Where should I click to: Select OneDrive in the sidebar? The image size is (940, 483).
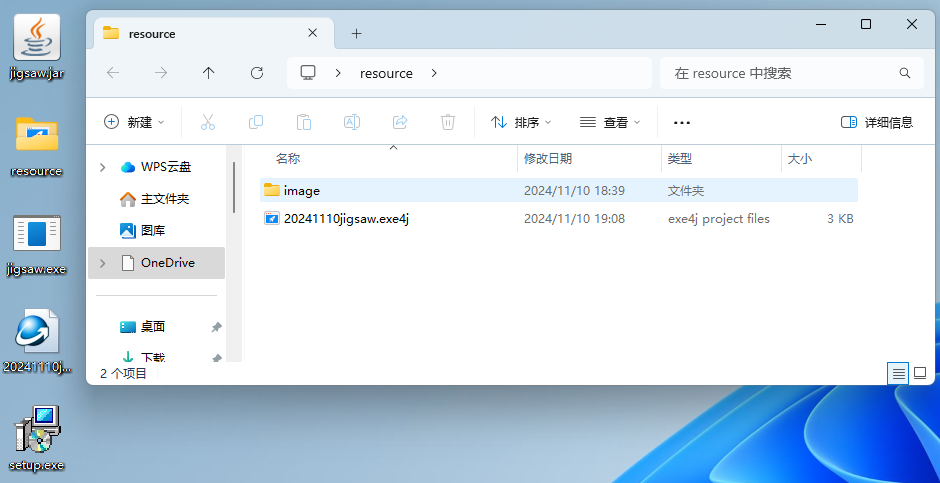coord(156,263)
